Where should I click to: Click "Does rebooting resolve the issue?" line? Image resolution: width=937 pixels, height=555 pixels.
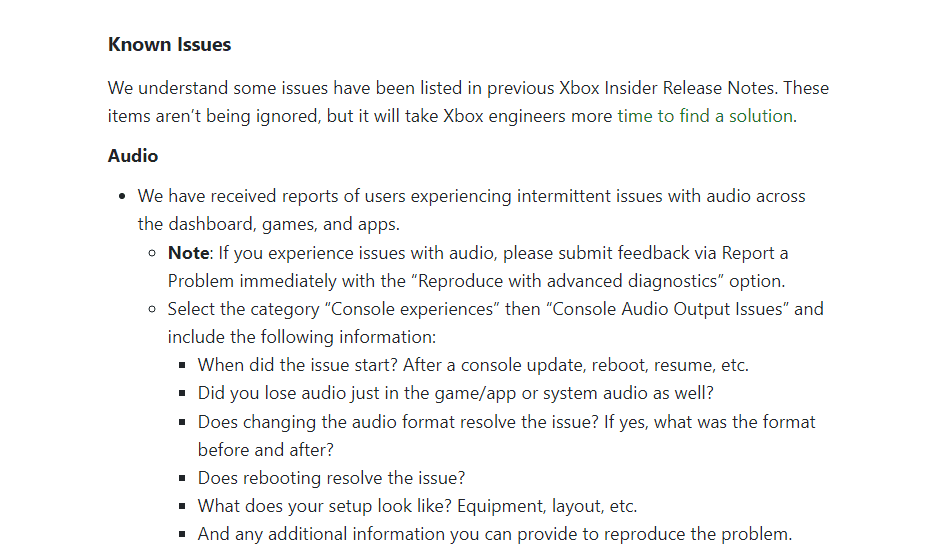pos(332,478)
